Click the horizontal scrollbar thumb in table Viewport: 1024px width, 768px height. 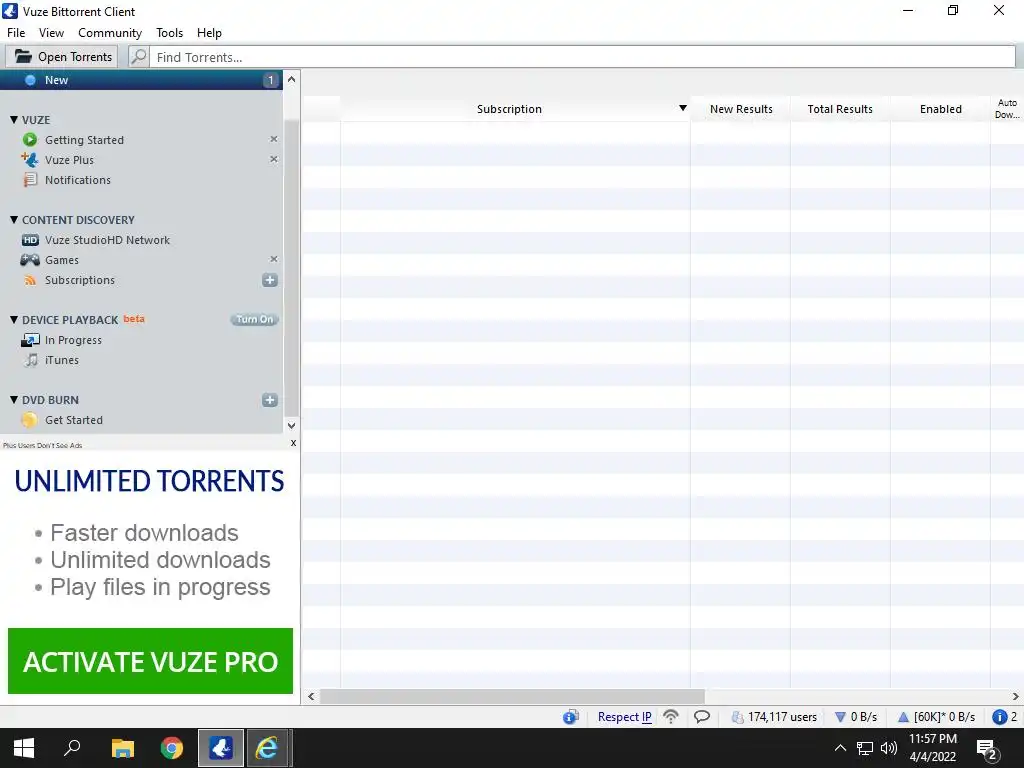pyautogui.click(x=512, y=696)
